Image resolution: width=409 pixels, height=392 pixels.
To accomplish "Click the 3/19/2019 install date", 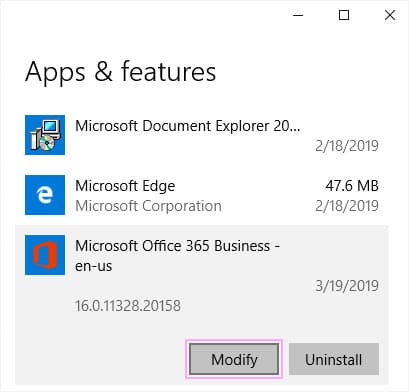I will (x=347, y=286).
